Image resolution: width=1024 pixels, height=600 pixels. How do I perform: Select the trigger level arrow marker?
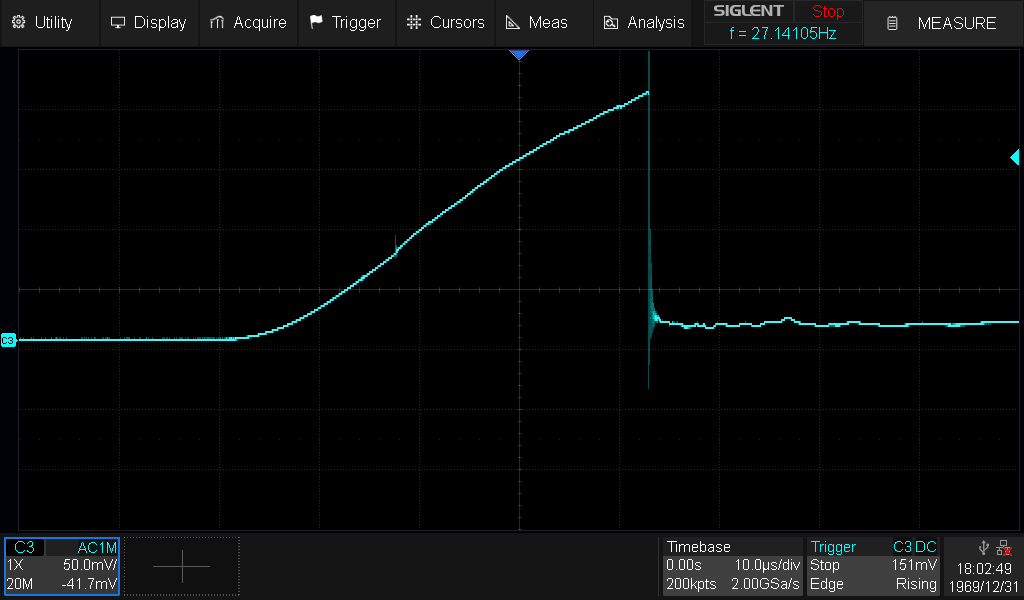point(1014,157)
